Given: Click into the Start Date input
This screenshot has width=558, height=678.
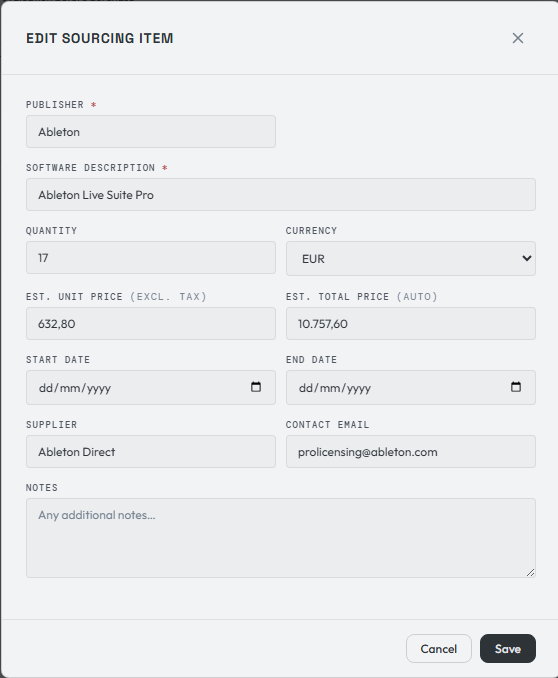Looking at the screenshot, I should tap(151, 387).
